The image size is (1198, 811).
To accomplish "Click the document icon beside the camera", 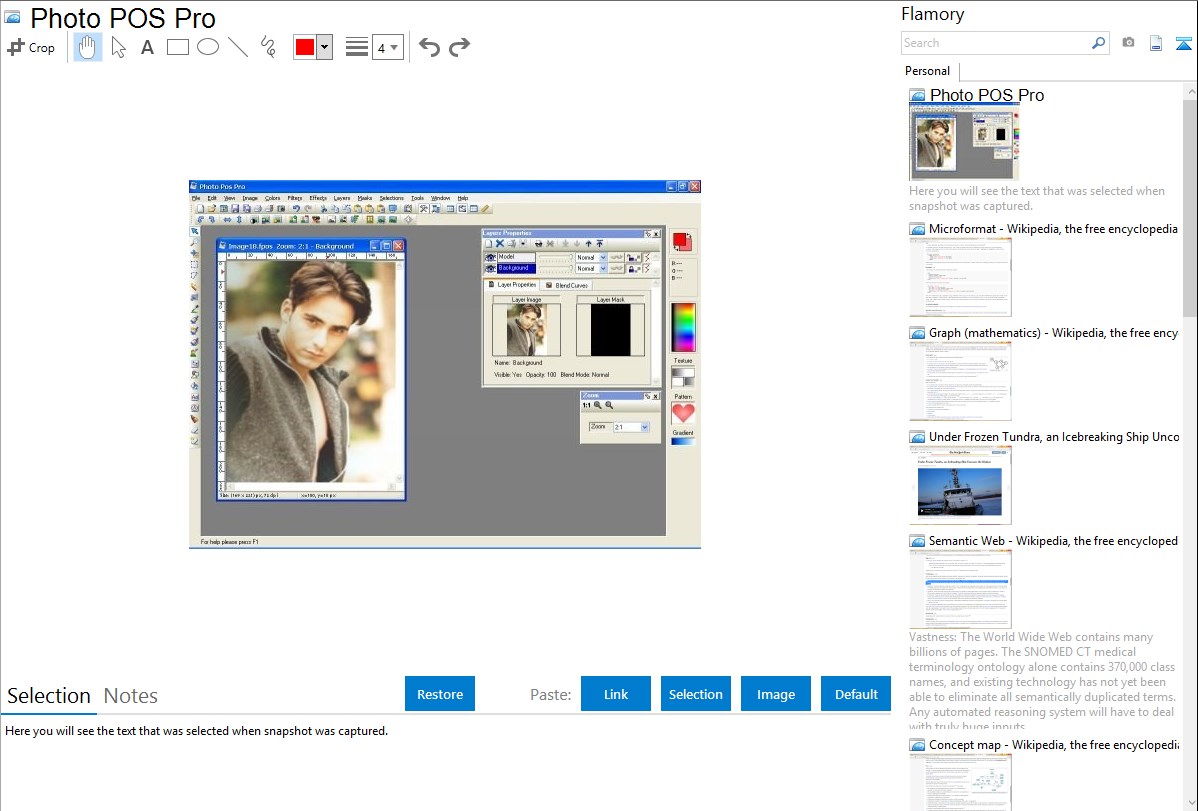I will tap(1156, 43).
